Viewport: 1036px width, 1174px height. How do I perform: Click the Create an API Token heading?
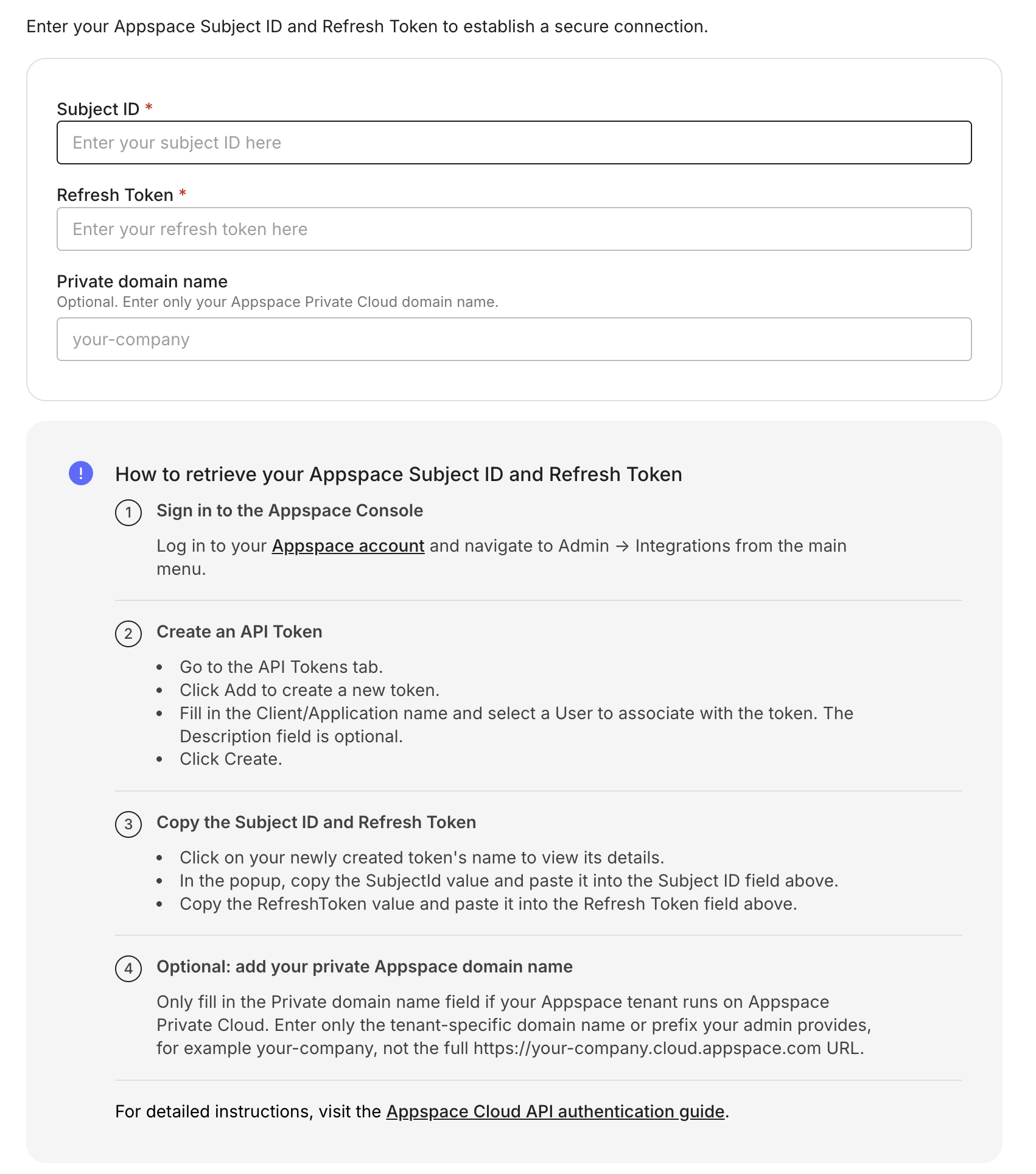click(240, 632)
